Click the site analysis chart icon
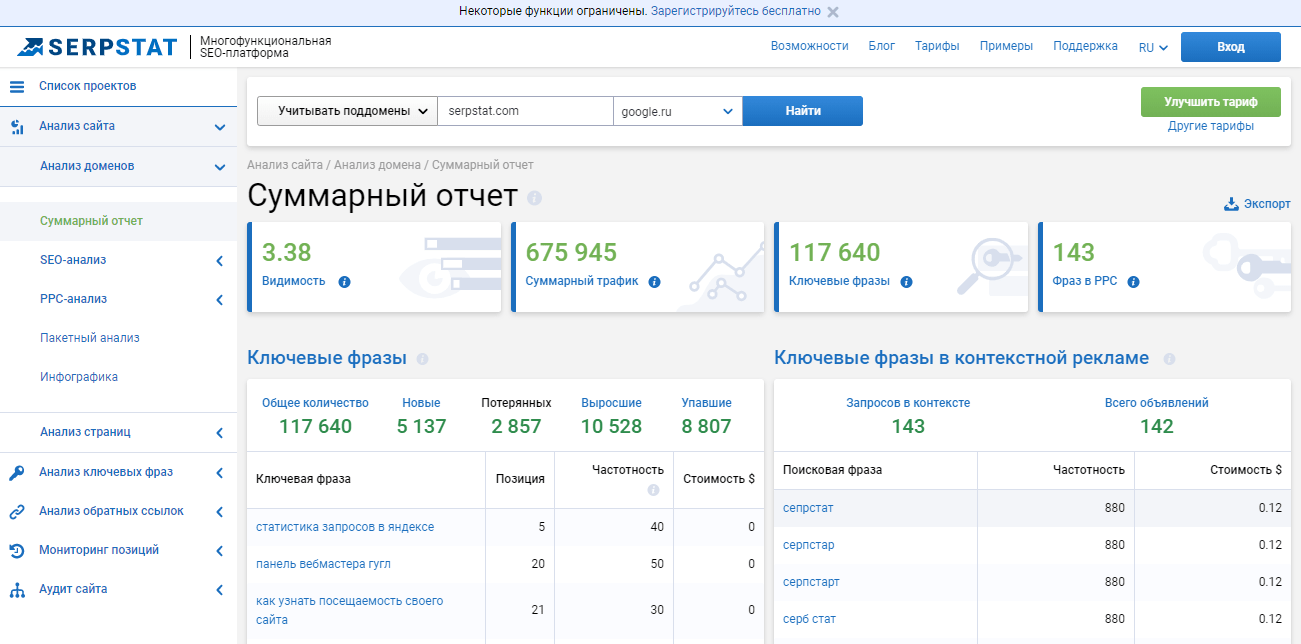Image resolution: width=1301 pixels, height=644 pixels. click(x=16, y=127)
